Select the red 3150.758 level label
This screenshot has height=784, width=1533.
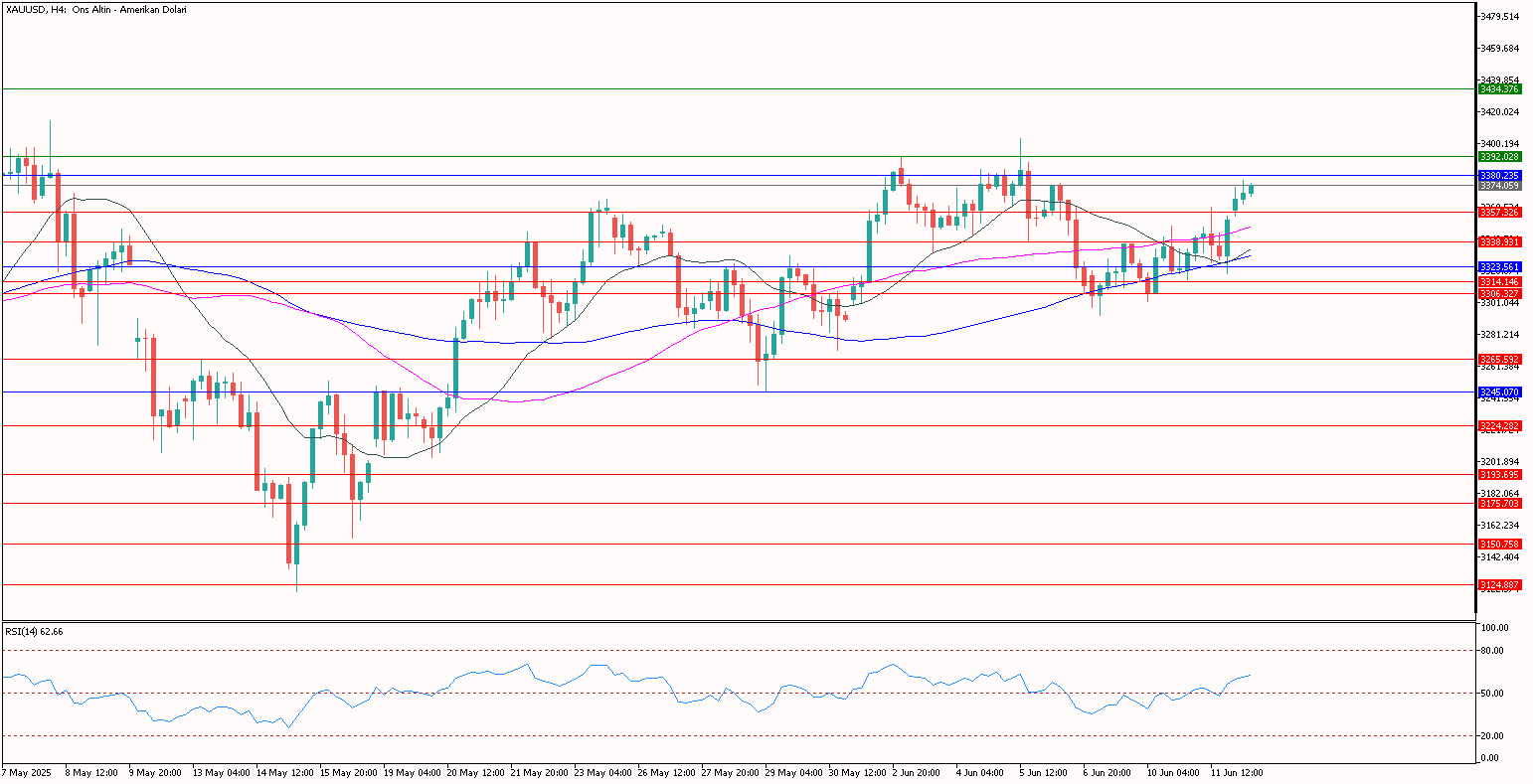pyautogui.click(x=1499, y=545)
